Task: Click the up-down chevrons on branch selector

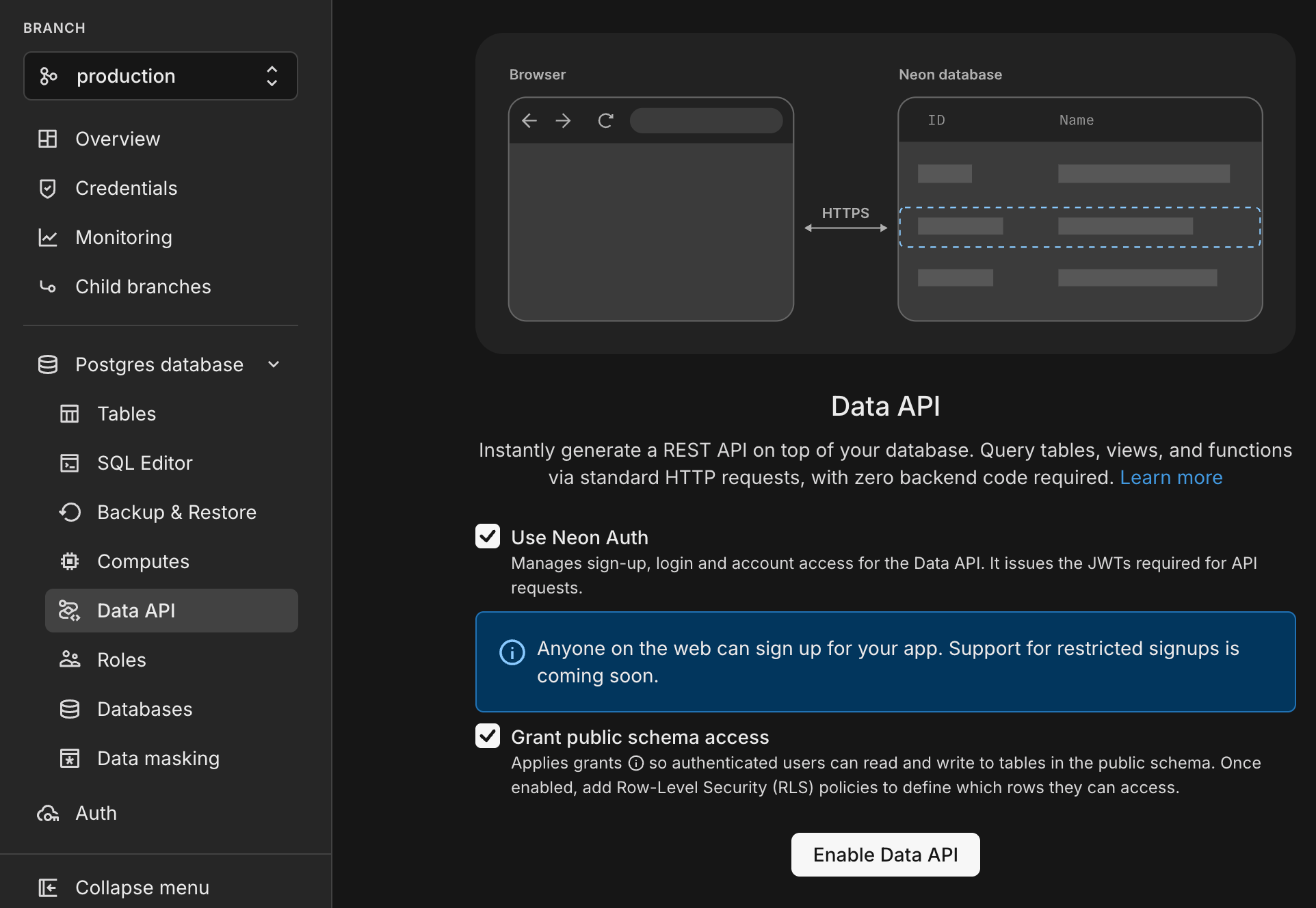Action: [272, 76]
